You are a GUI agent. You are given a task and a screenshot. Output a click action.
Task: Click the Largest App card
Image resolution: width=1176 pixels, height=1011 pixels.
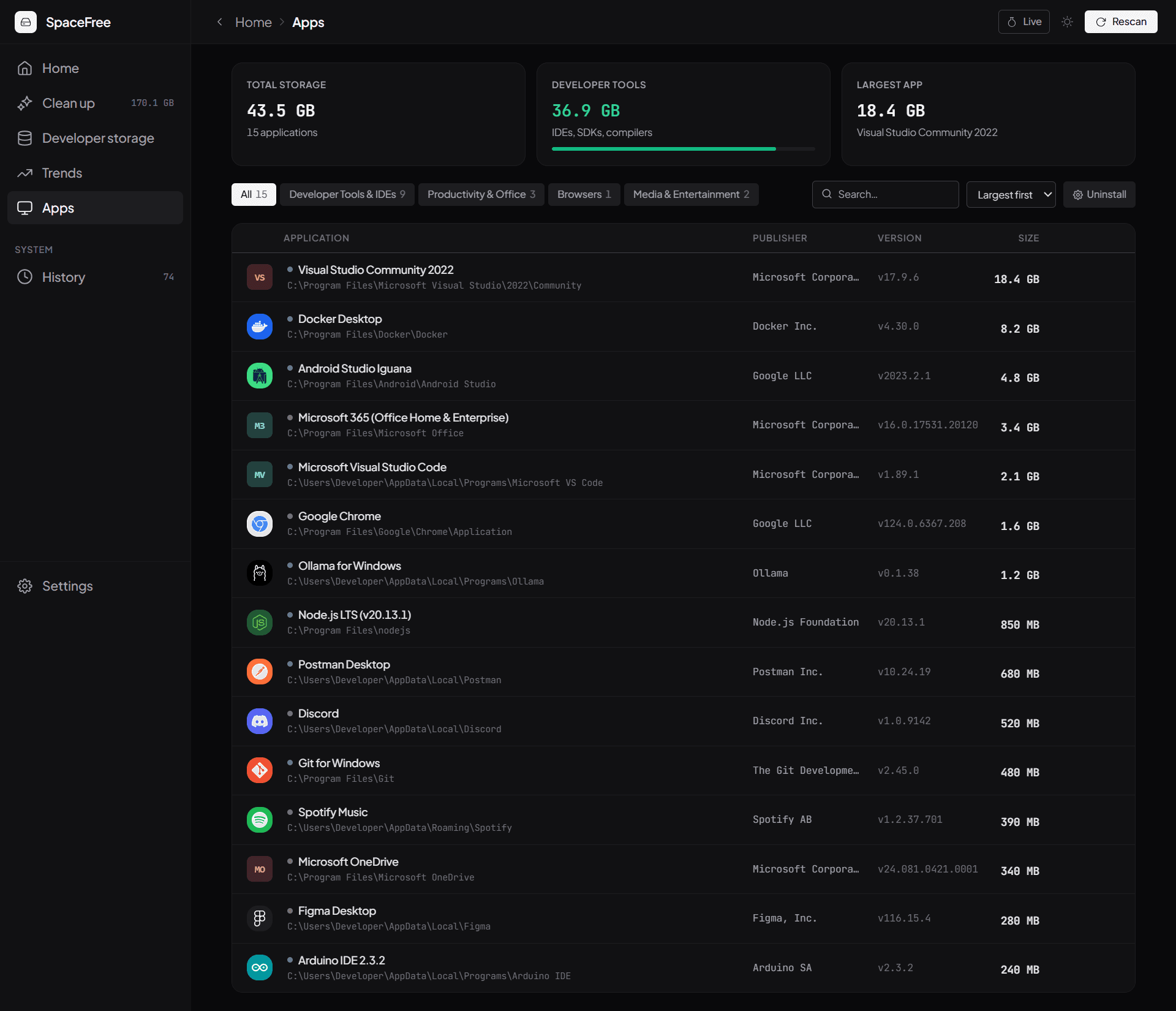pyautogui.click(x=988, y=114)
